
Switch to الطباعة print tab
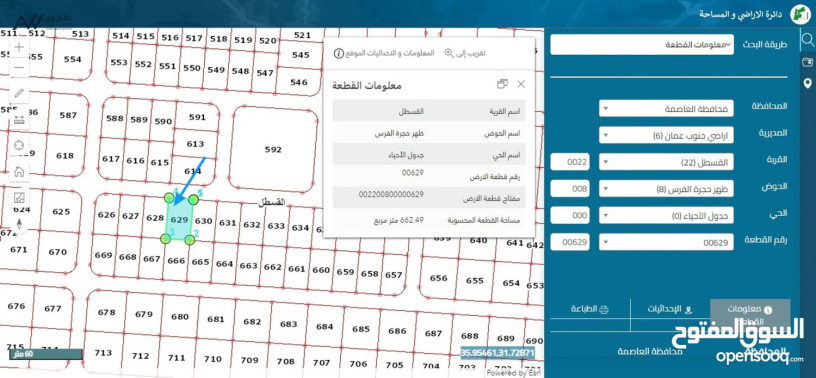click(x=590, y=309)
